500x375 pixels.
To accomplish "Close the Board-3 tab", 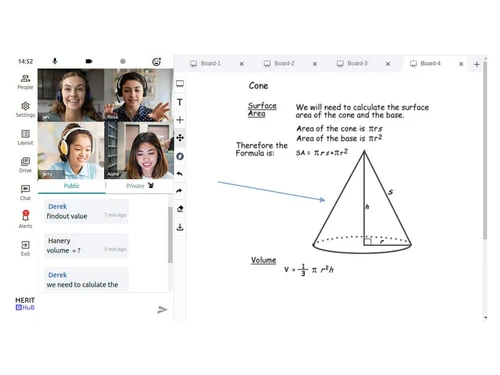I will [388, 64].
